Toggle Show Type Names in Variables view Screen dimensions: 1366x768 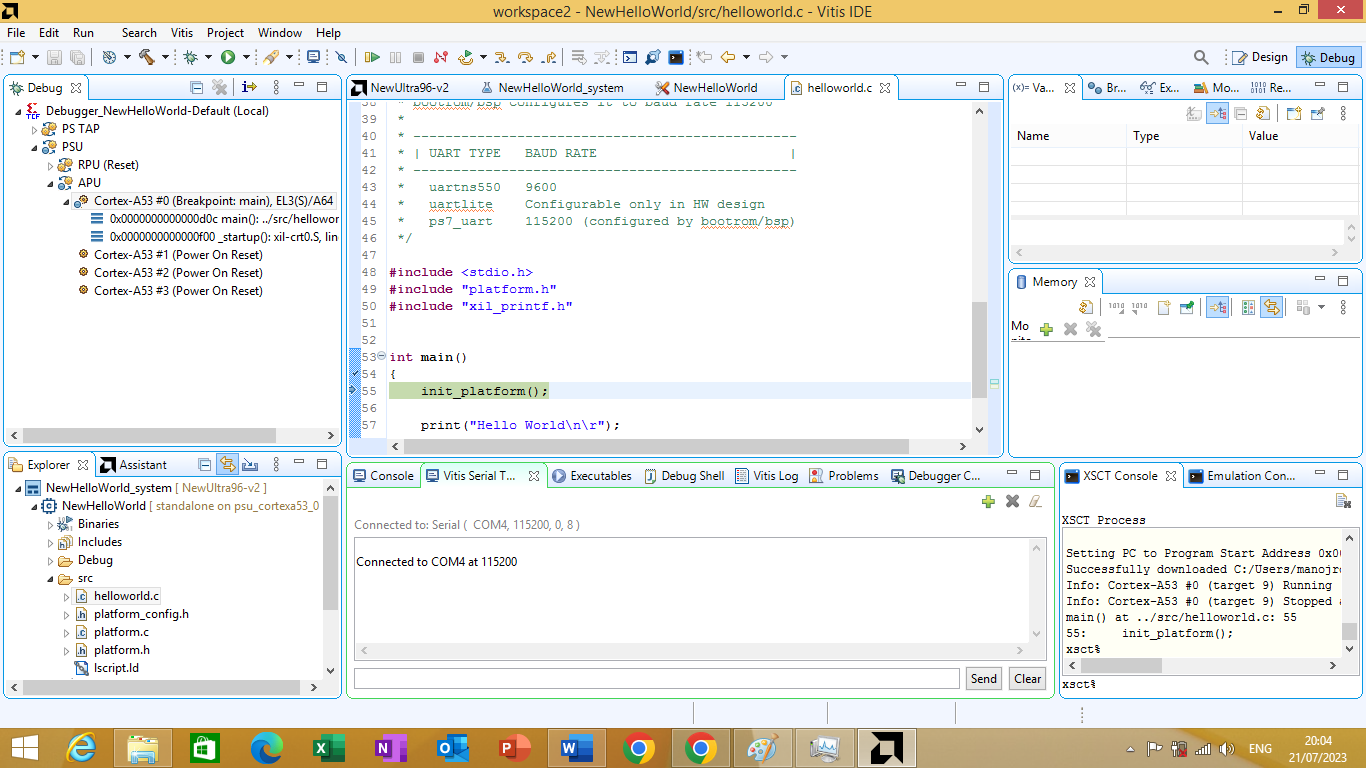pyautogui.click(x=1194, y=114)
